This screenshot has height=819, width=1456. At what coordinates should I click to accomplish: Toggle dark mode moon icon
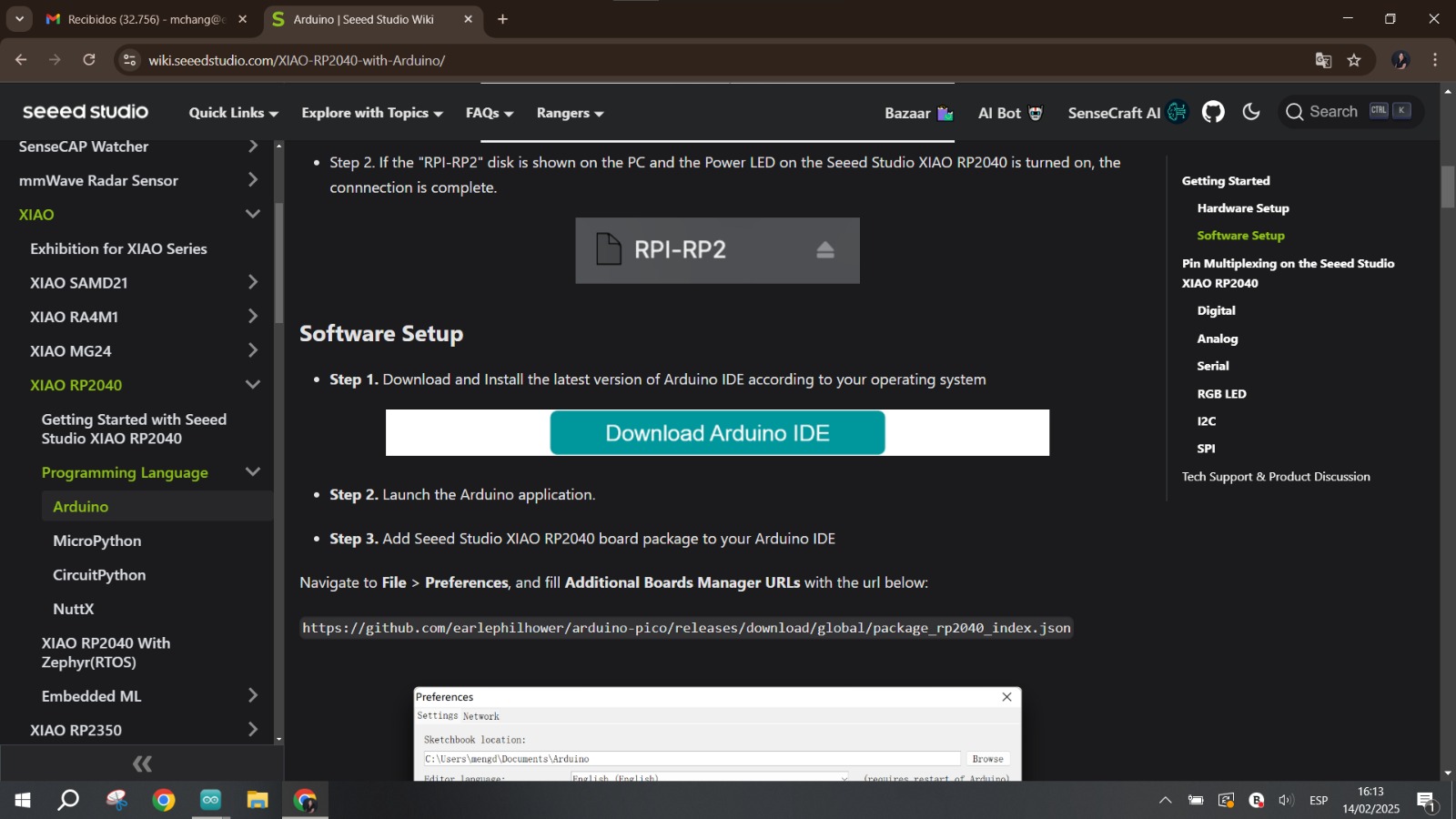1251,112
